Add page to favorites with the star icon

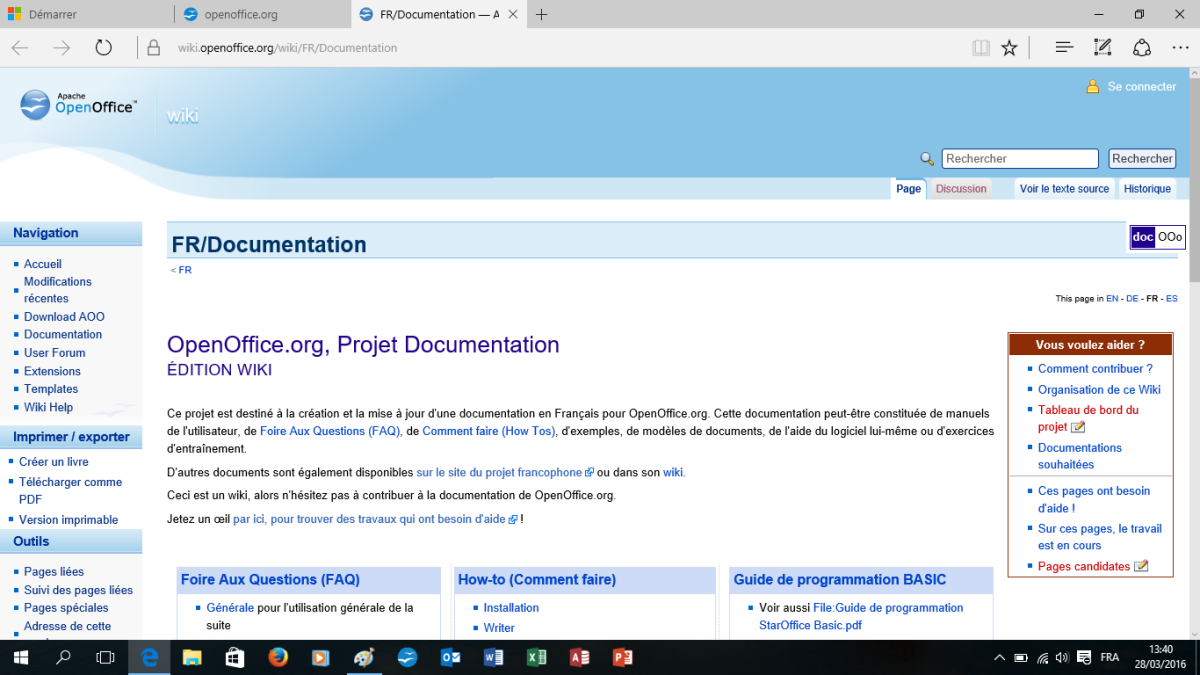[1009, 47]
